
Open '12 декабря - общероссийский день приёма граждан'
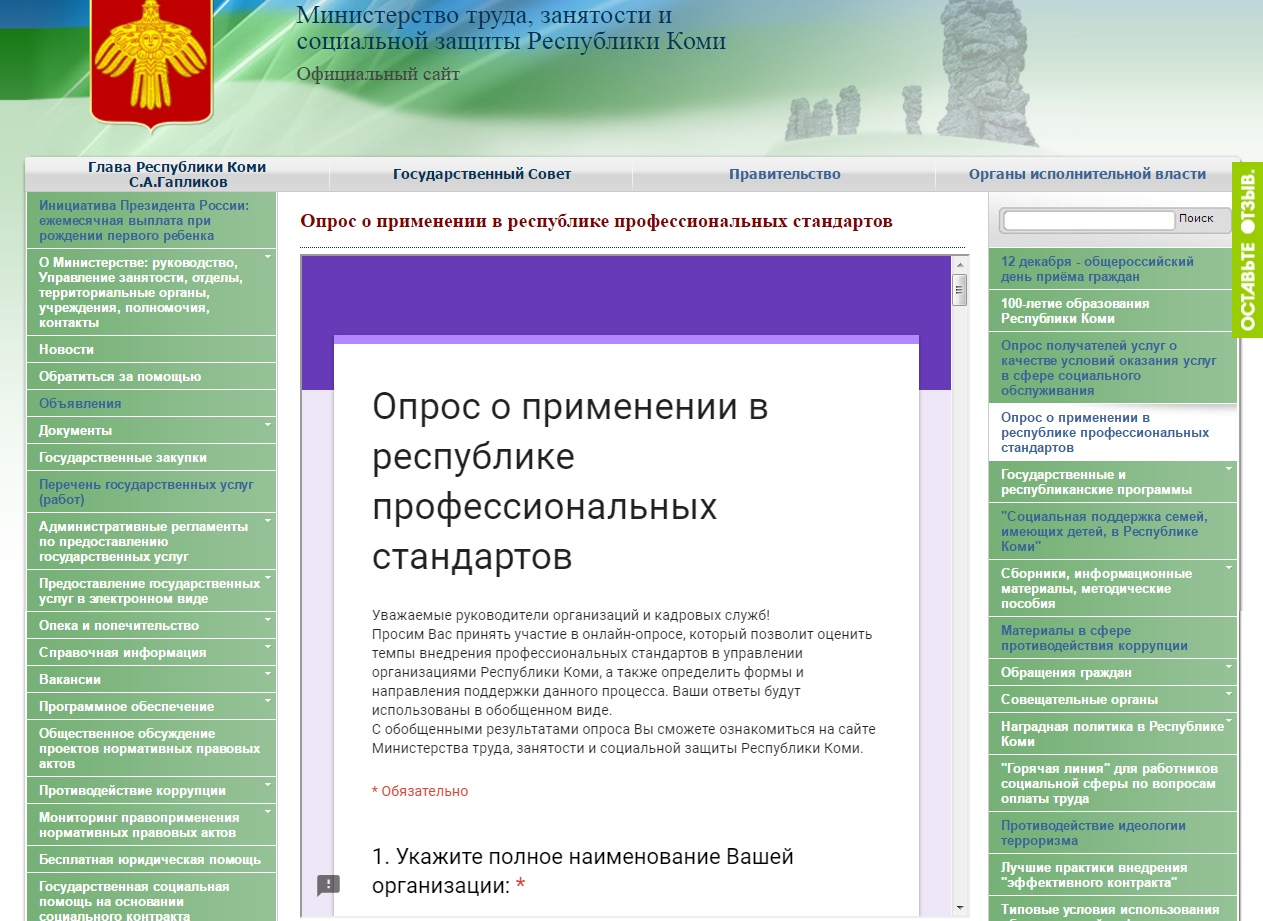pos(1112,269)
